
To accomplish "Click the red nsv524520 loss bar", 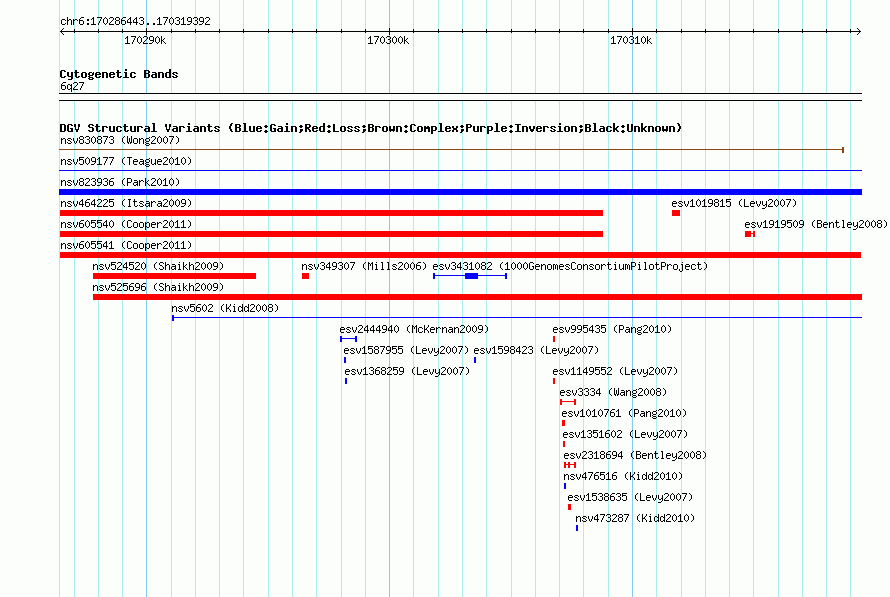I will point(174,276).
